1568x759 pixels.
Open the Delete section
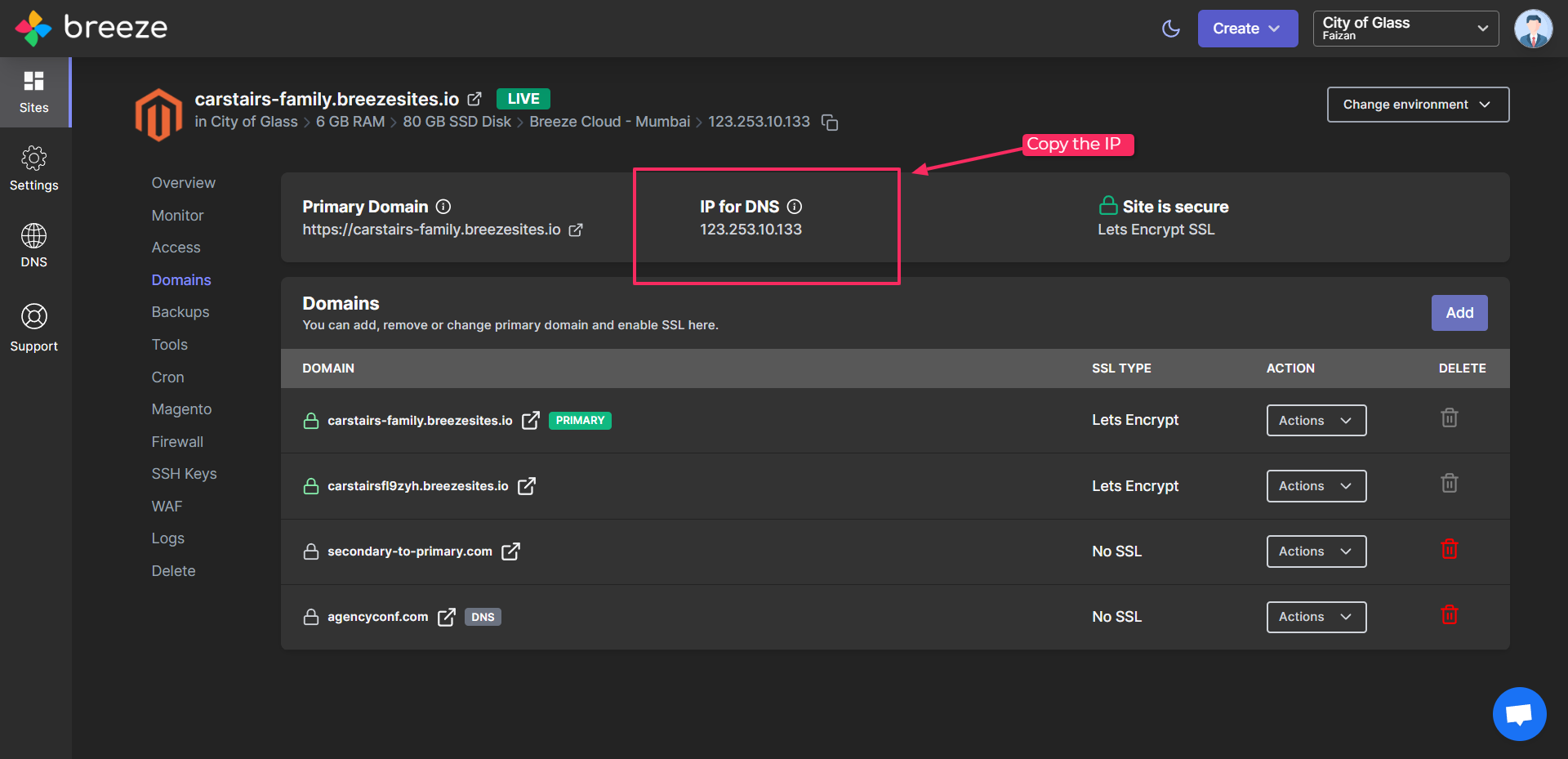coord(173,571)
